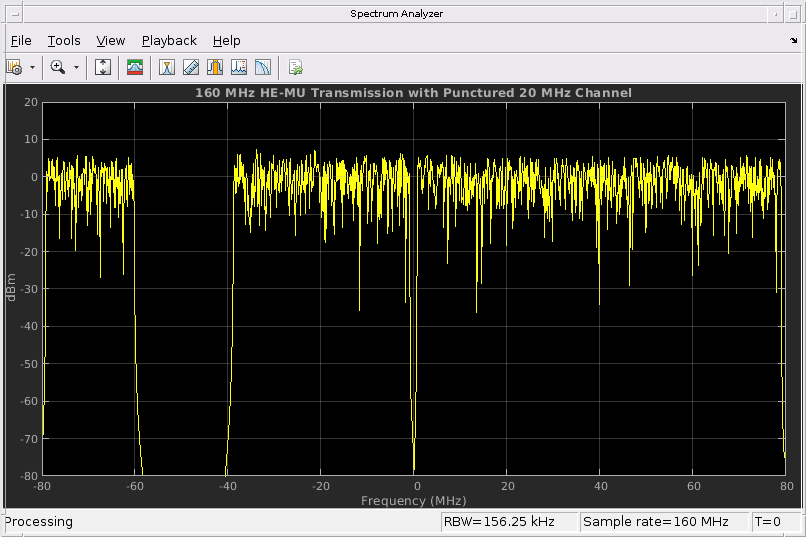Open the Channel Measurements icon
Screen dimensions: 806x537
coord(215,67)
